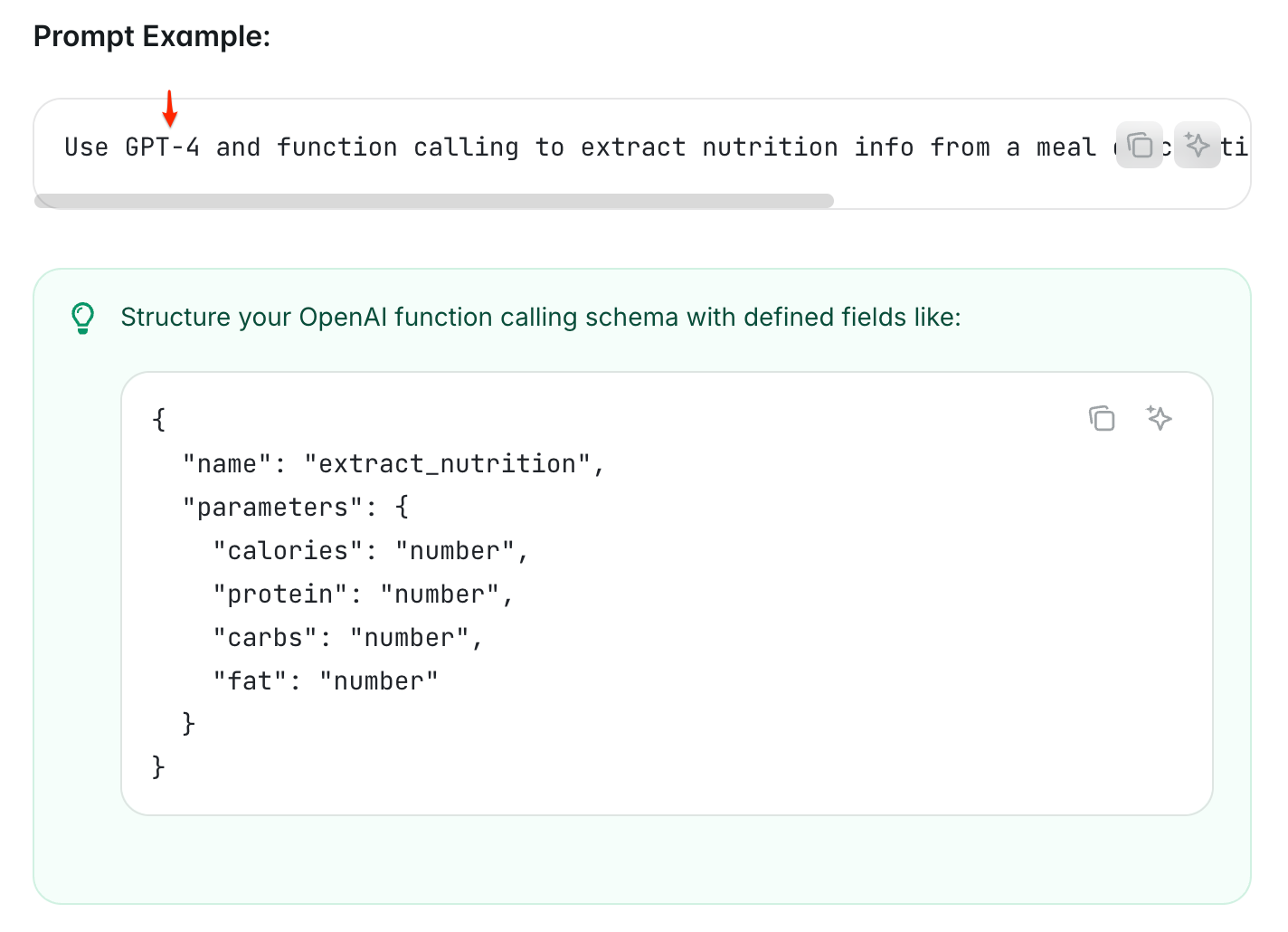Click the "carbs": "number" code line
Screen dimensions: 1288x932
347,638
